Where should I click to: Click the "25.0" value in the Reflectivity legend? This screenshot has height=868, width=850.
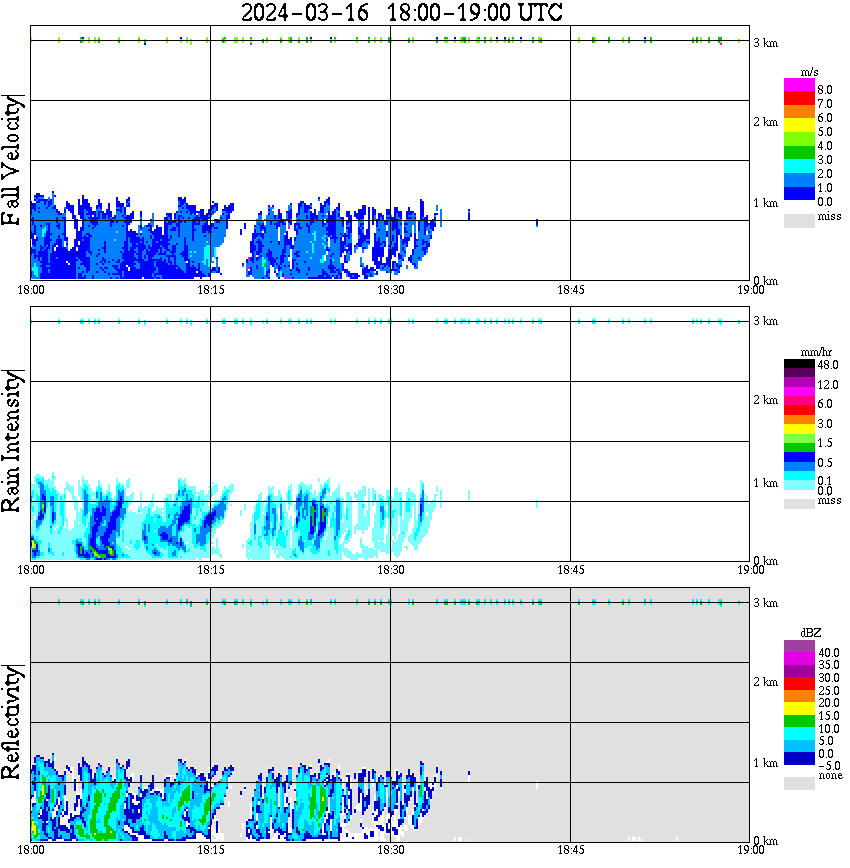click(x=829, y=691)
